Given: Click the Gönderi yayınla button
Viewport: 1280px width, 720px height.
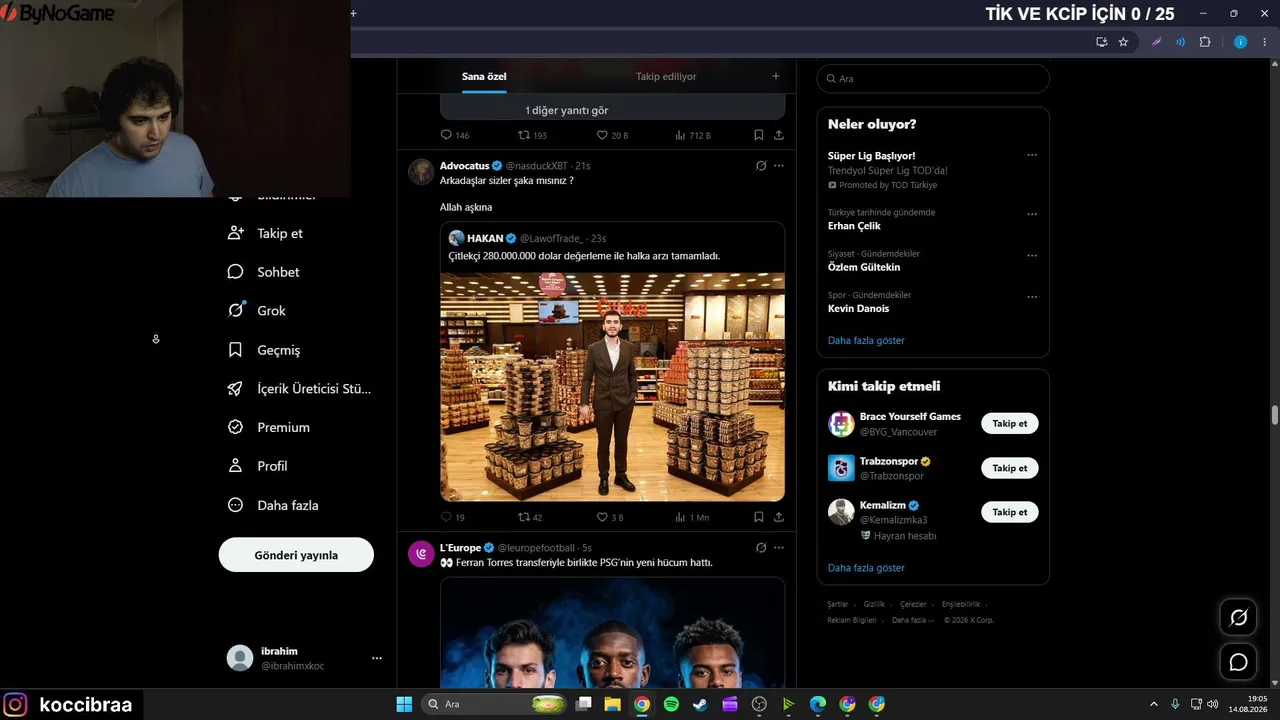Looking at the screenshot, I should 296,555.
